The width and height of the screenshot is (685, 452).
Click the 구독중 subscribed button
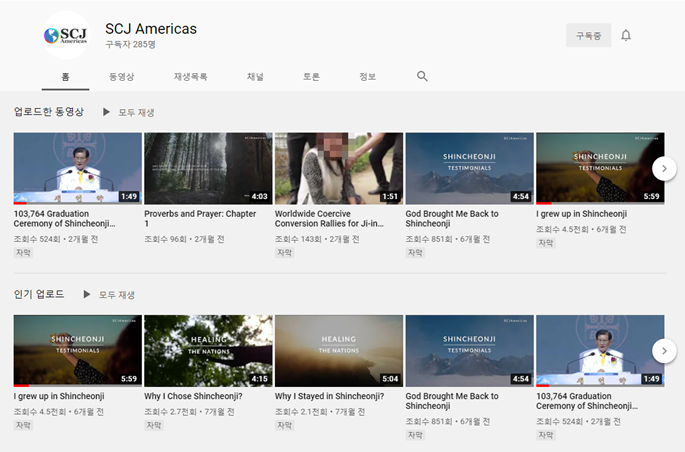tap(588, 35)
